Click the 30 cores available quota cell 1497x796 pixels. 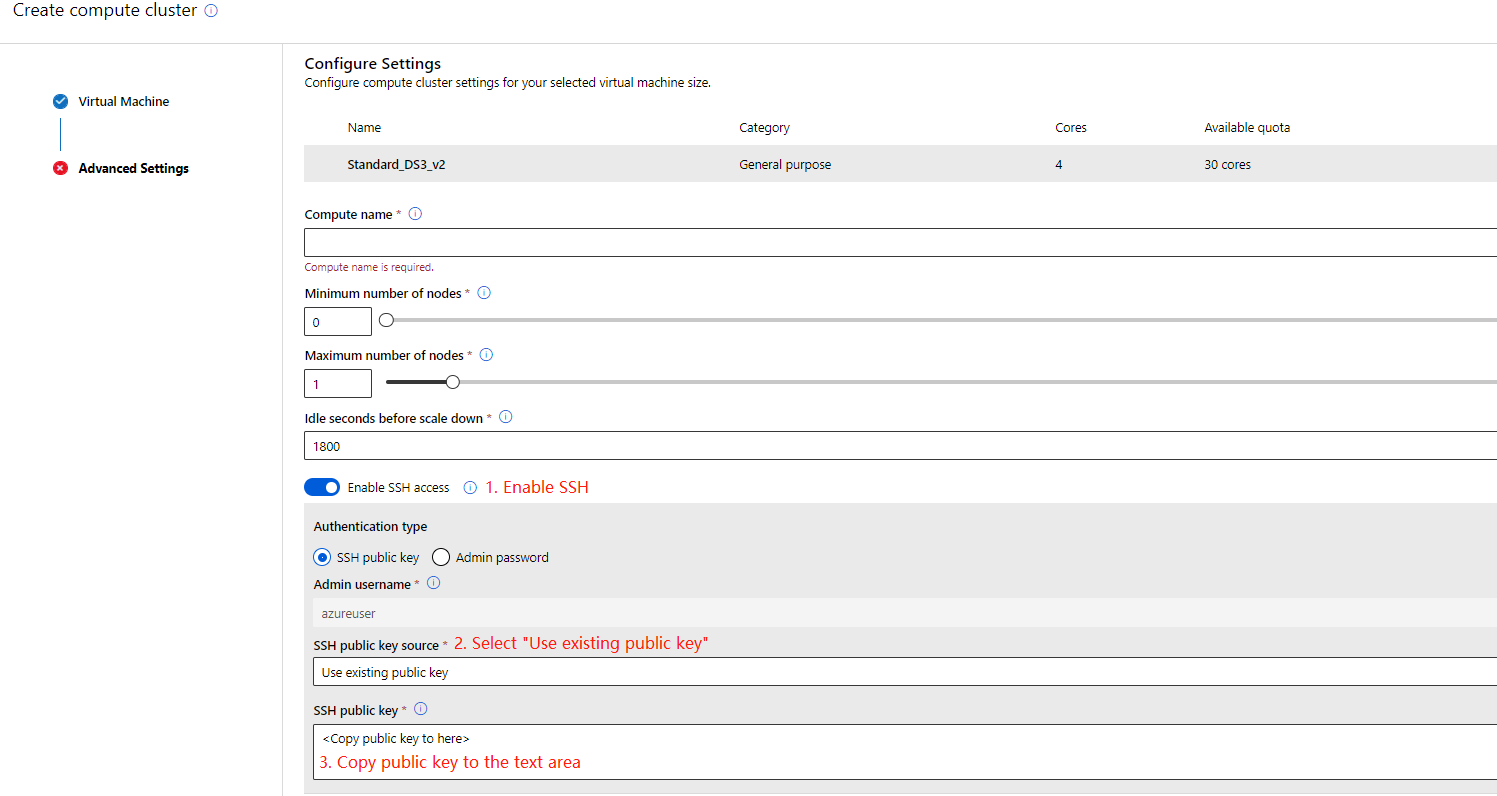1227,165
